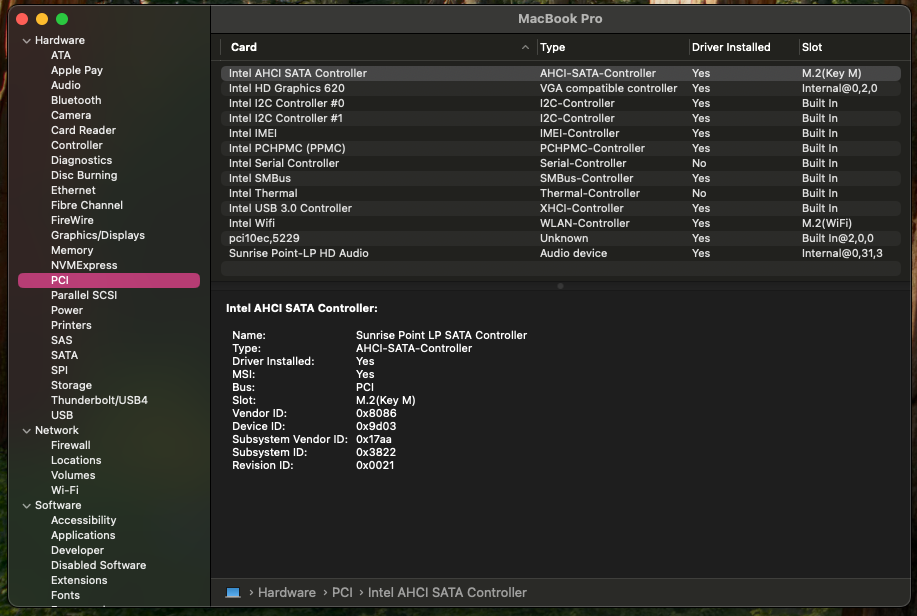This screenshot has height=616, width=917.
Task: Select Disc Burning item
Action: (84, 175)
